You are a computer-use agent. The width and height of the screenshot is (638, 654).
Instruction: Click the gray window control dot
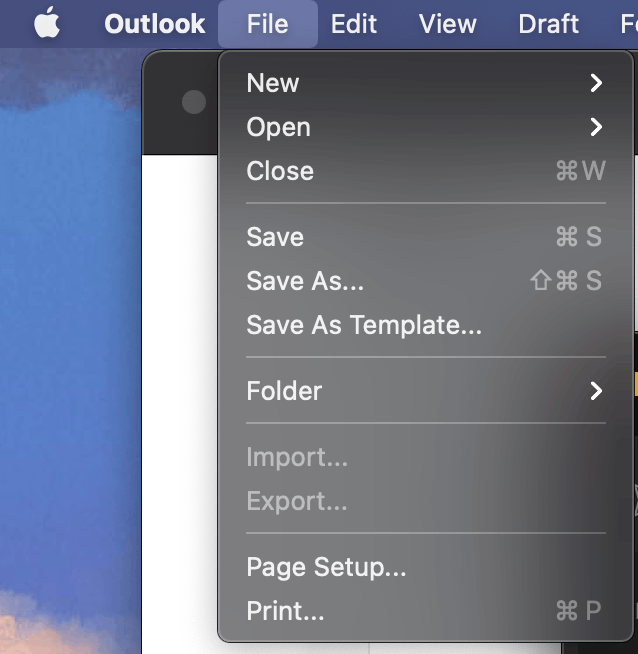tap(194, 102)
